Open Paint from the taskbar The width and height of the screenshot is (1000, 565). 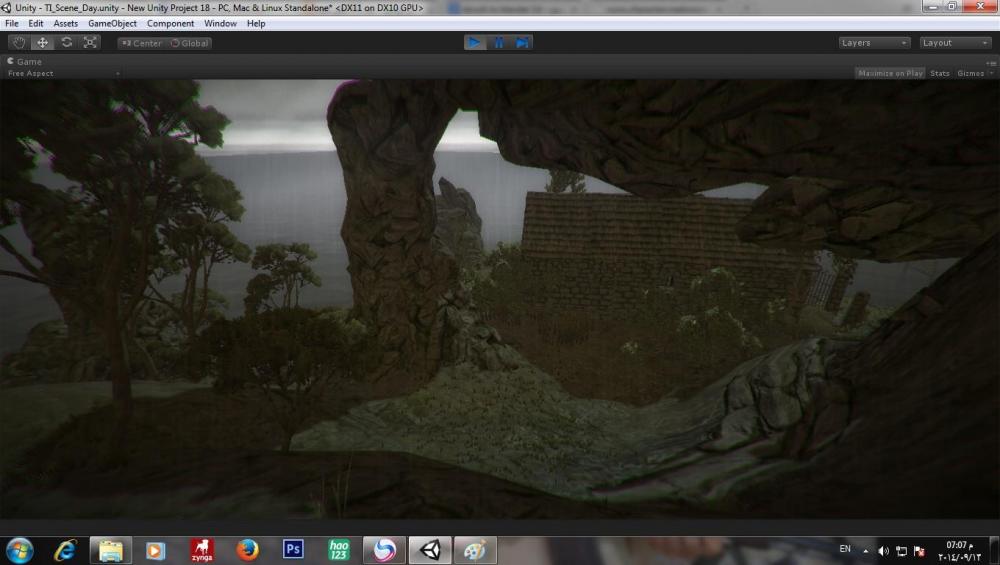pyautogui.click(x=474, y=550)
